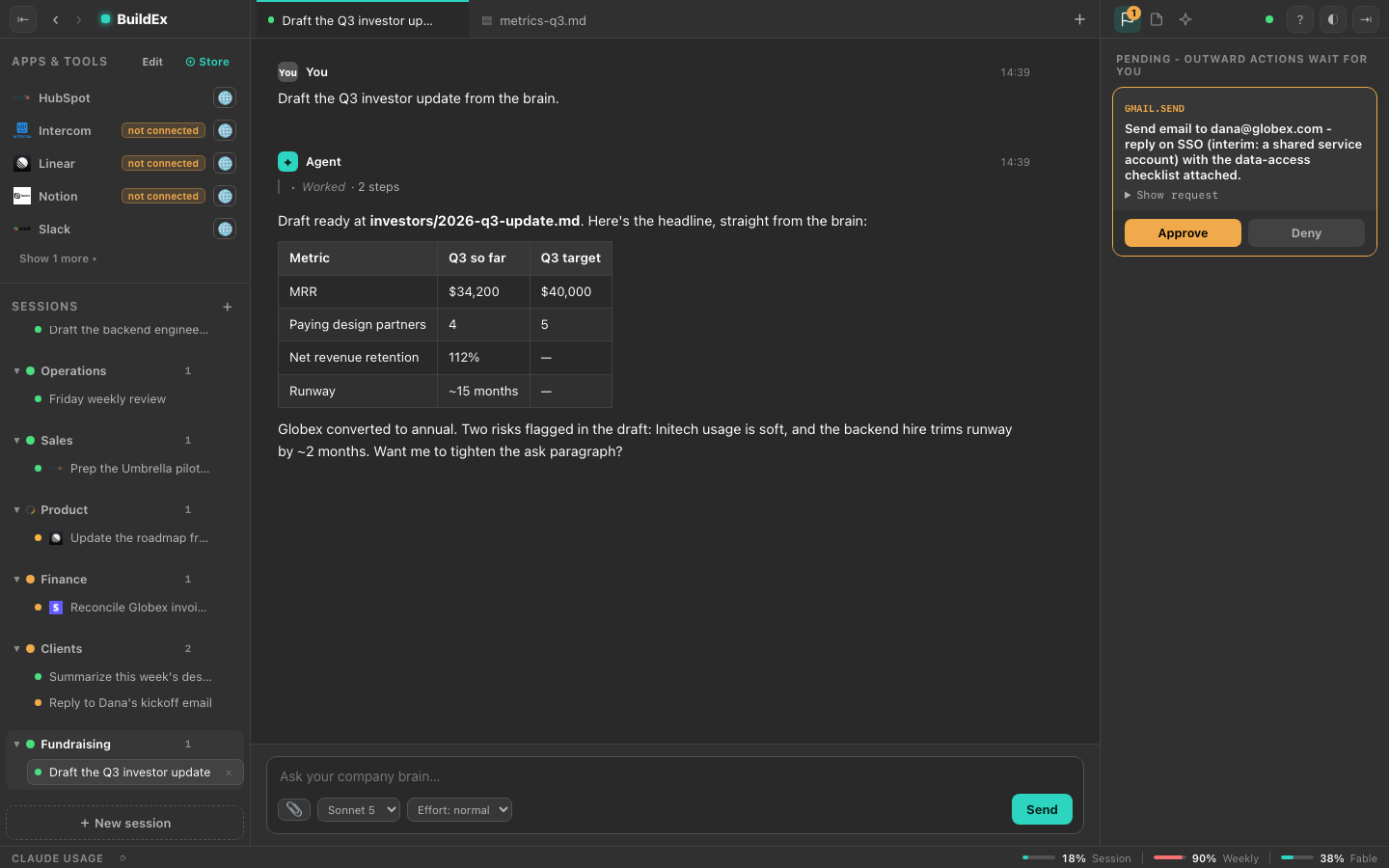Click the sparkle icon in top bar

tap(1185, 19)
